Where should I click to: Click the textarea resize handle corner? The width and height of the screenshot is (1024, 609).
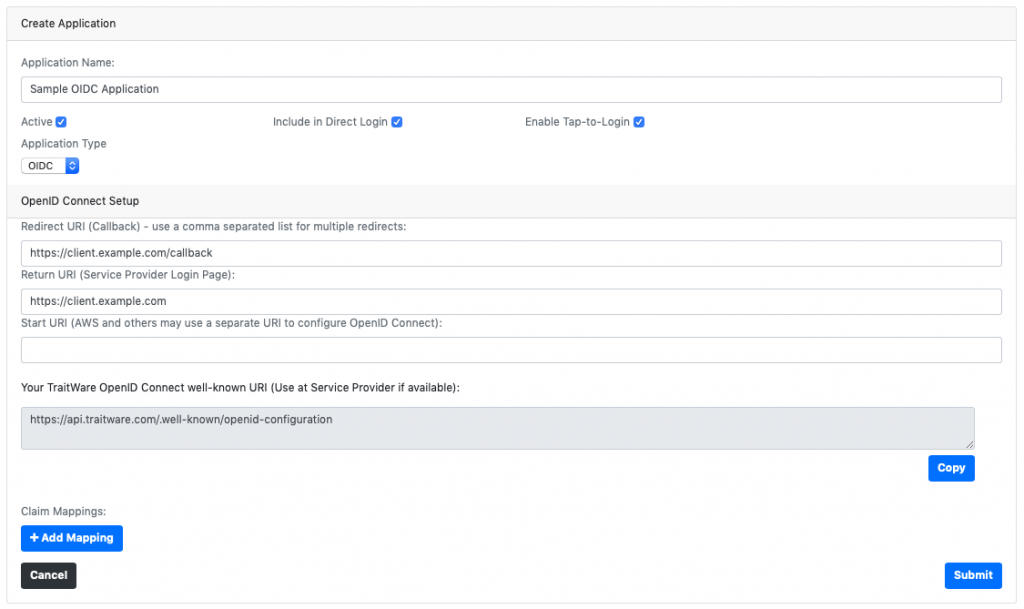[x=970, y=445]
